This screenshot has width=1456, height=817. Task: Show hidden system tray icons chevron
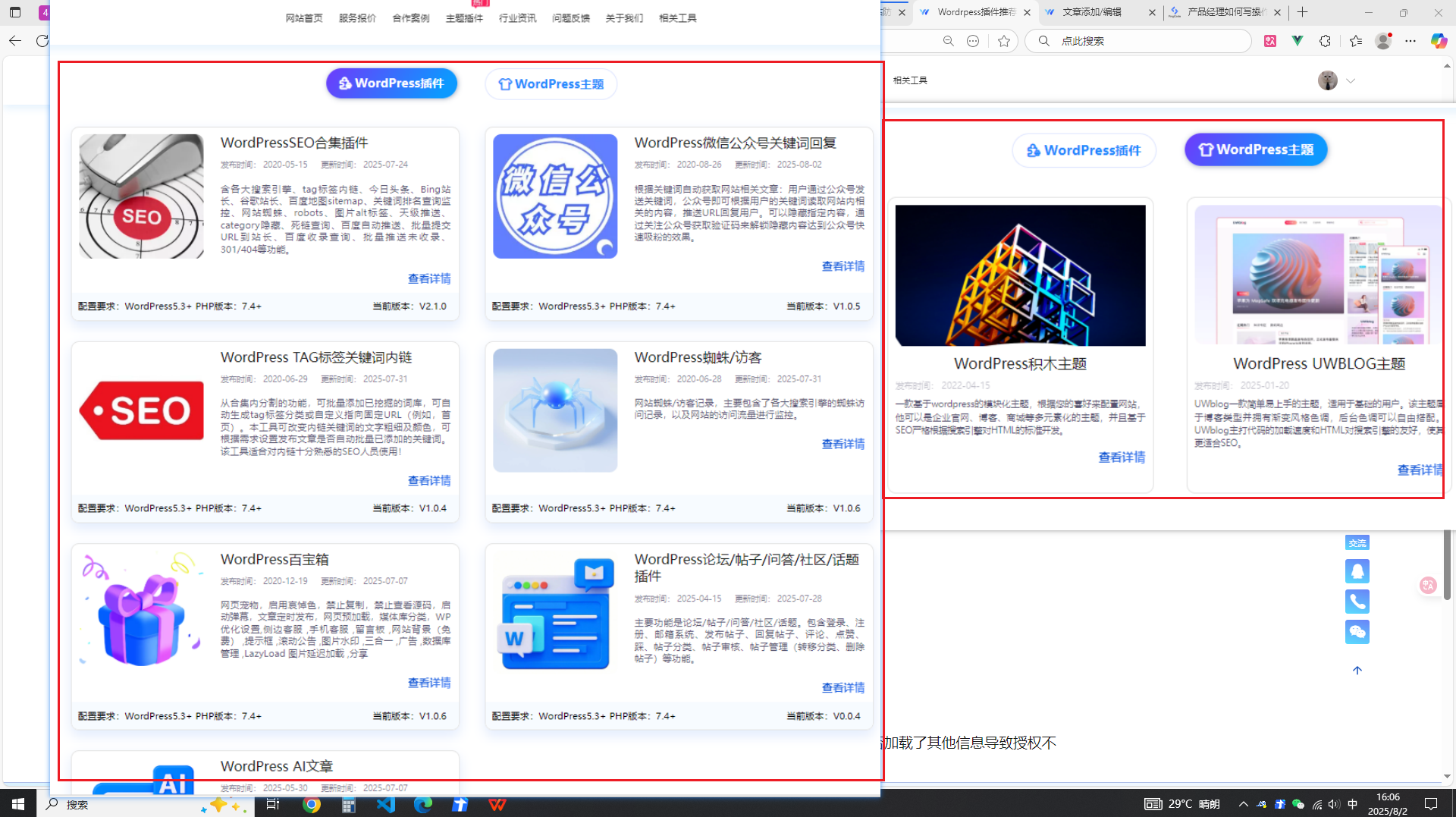(x=1244, y=804)
